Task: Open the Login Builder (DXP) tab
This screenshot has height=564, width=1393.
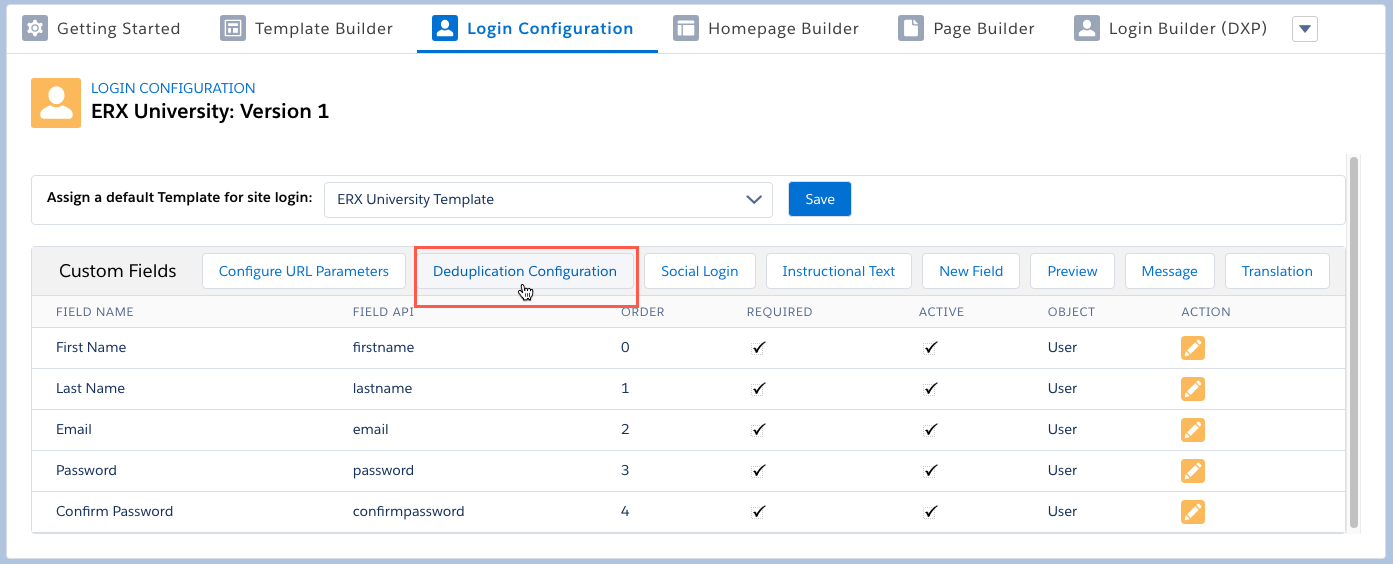Action: pos(1187,28)
